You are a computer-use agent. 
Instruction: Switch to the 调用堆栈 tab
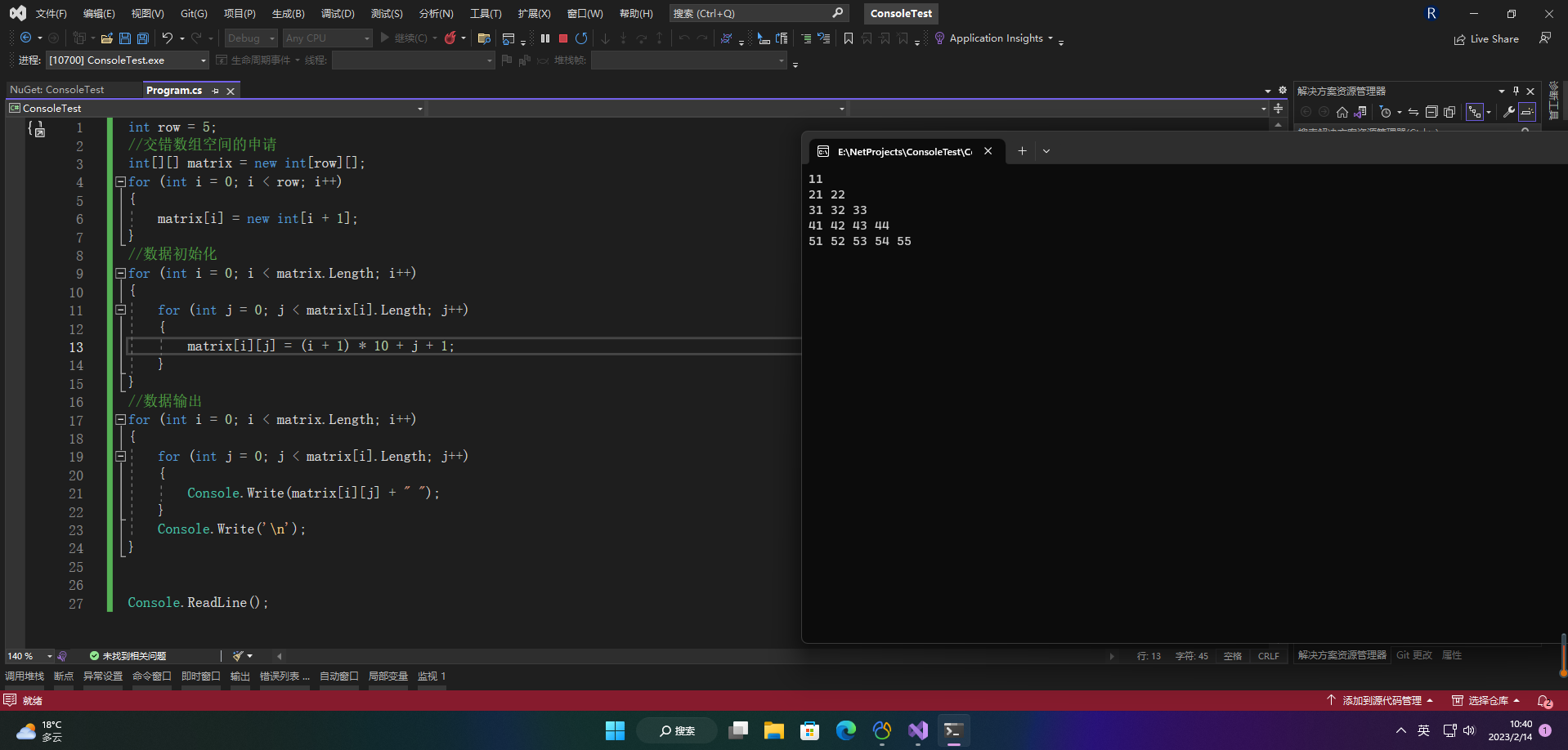(25, 676)
